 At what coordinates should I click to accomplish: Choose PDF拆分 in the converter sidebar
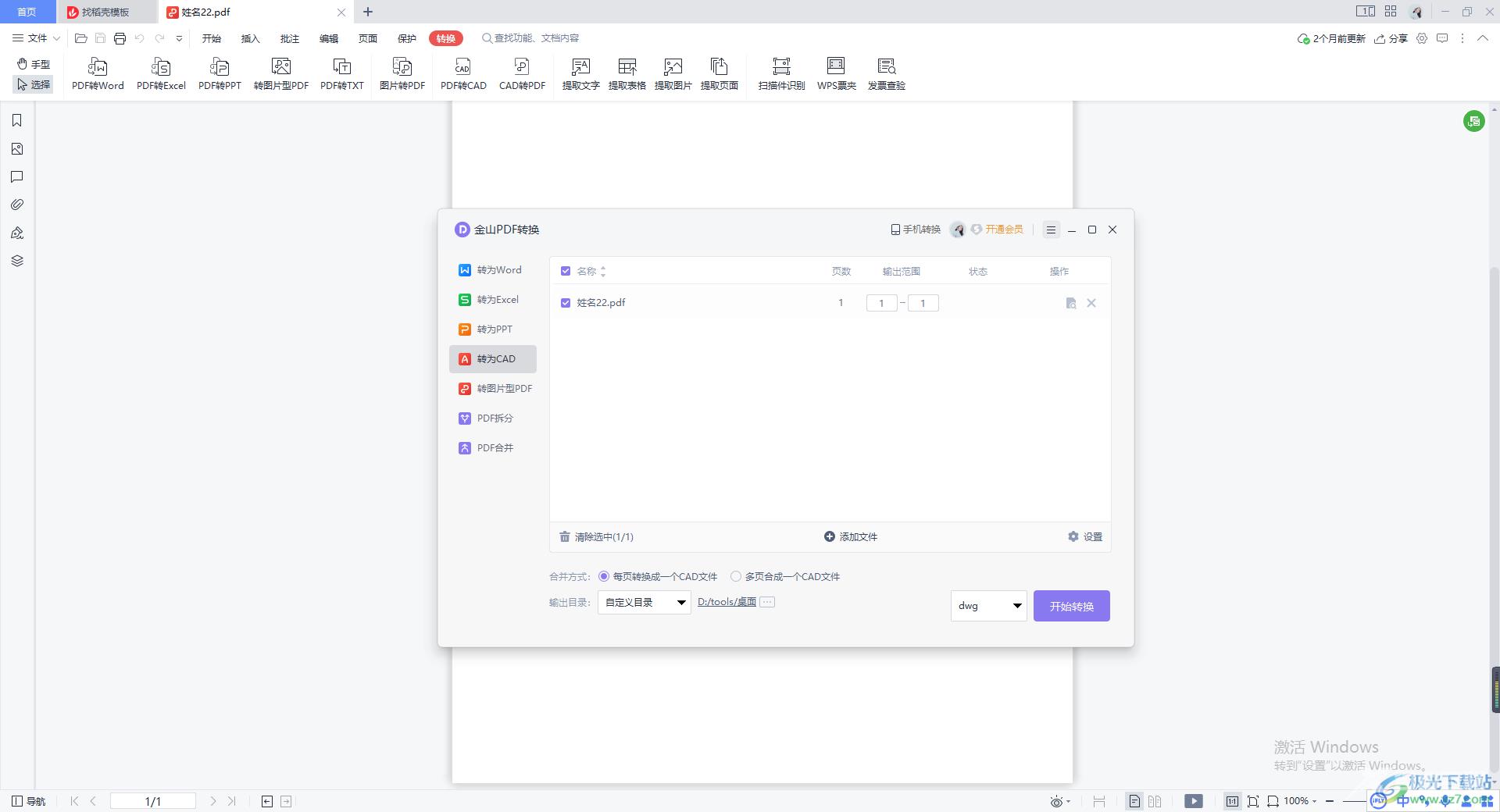492,418
